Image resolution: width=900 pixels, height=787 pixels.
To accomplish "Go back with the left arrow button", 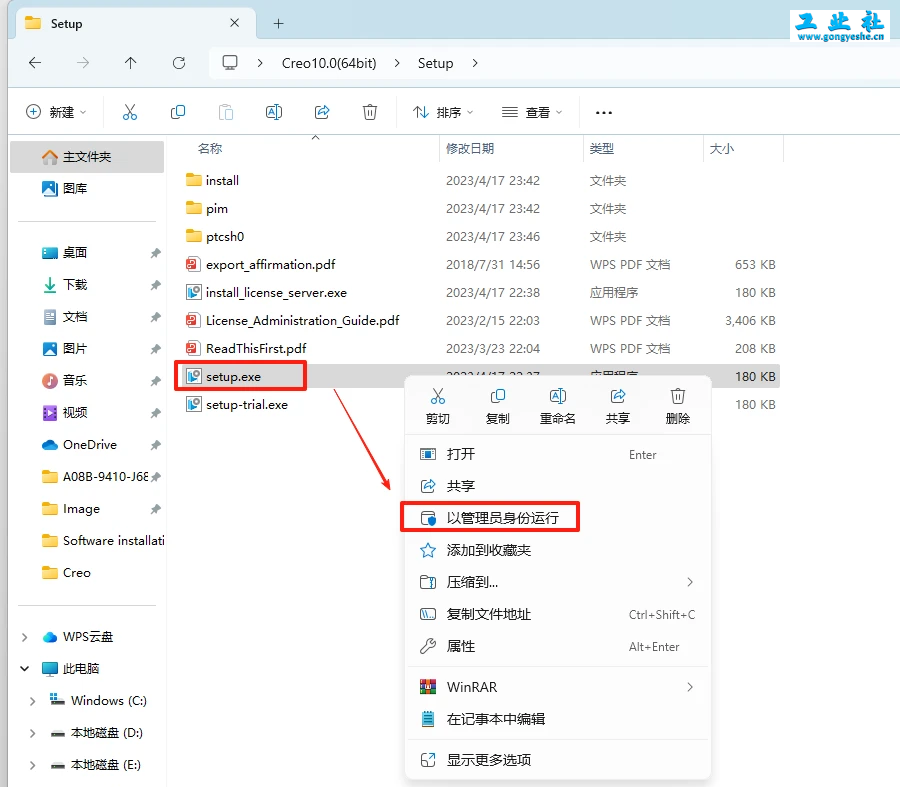I will (35, 63).
